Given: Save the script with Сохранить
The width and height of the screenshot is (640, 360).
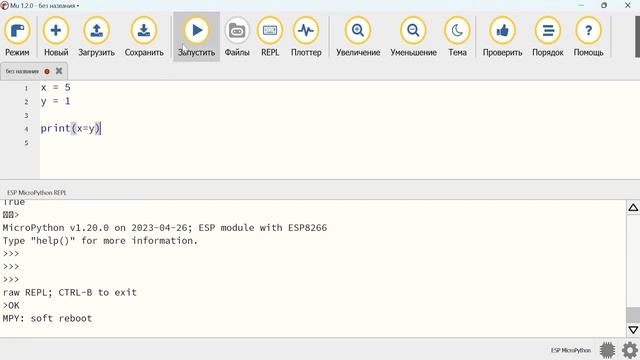Looking at the screenshot, I should click(x=144, y=37).
